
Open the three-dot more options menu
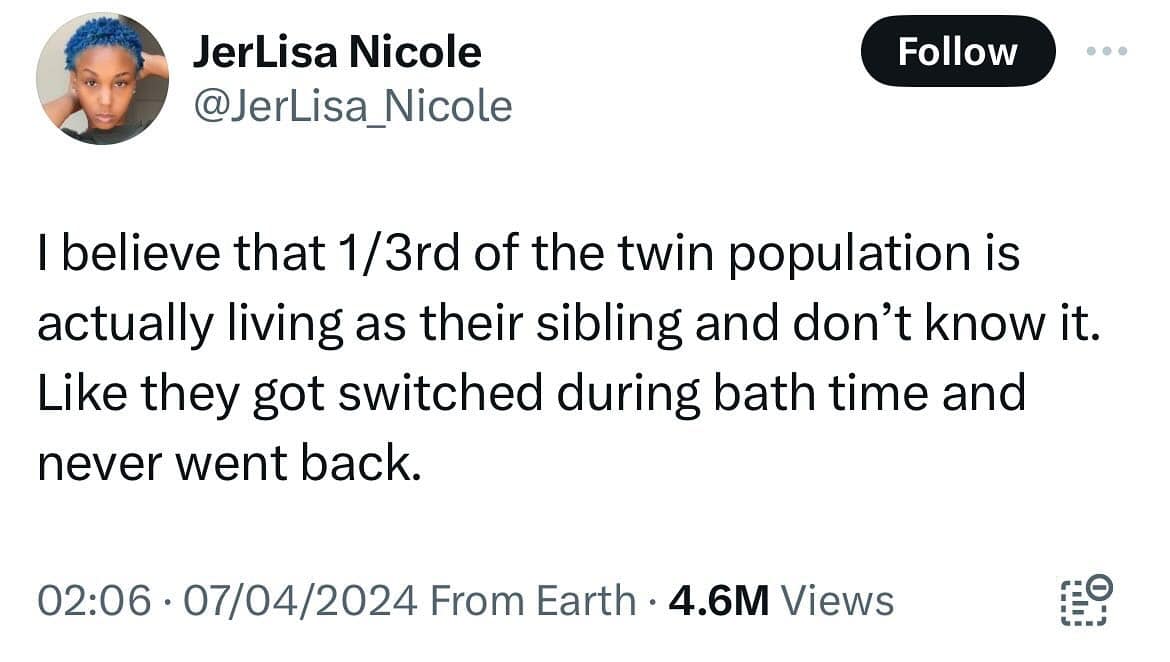pos(1108,51)
